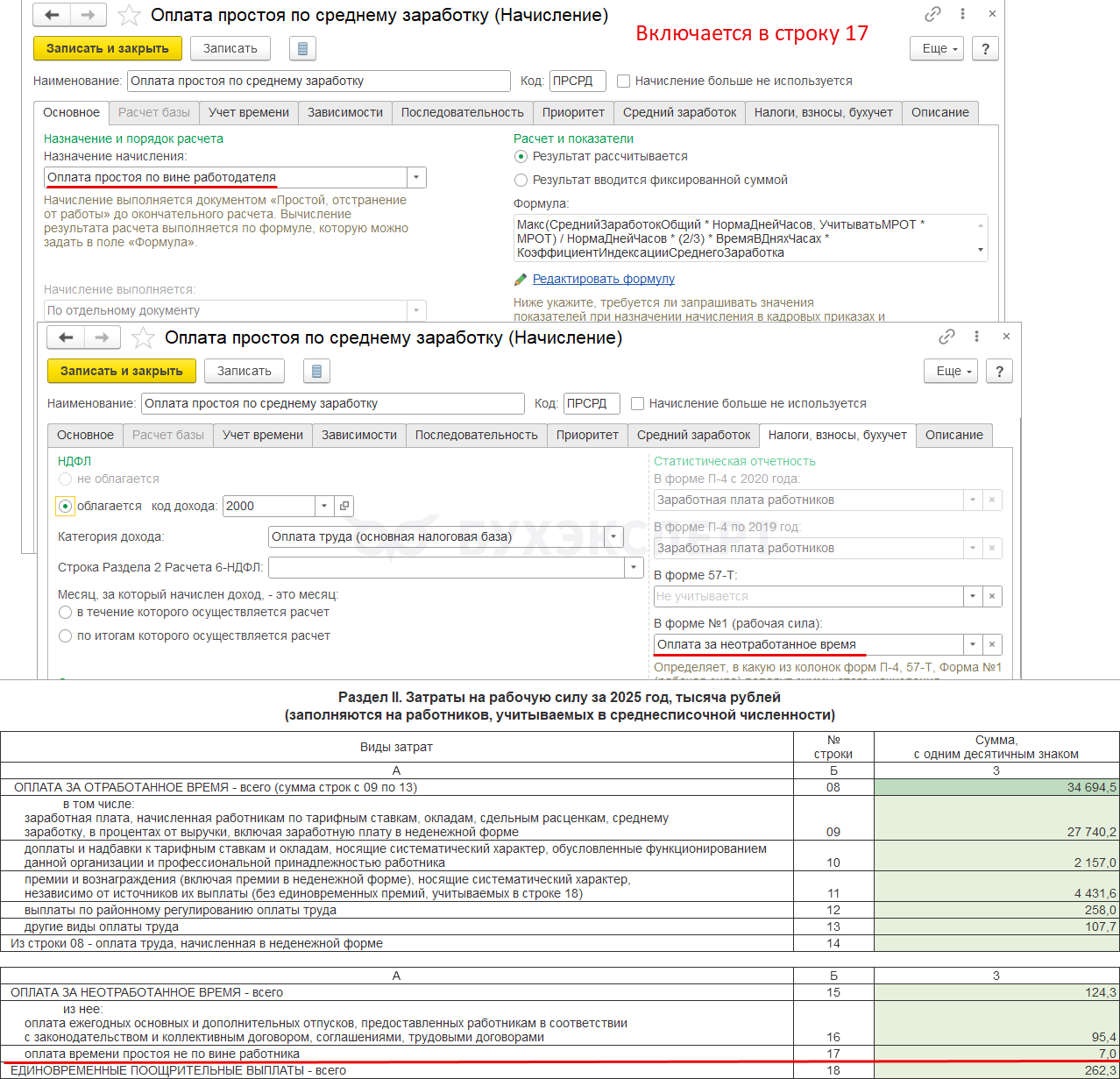
Task: Select value 7,0 in row 17
Action: 996,1054
